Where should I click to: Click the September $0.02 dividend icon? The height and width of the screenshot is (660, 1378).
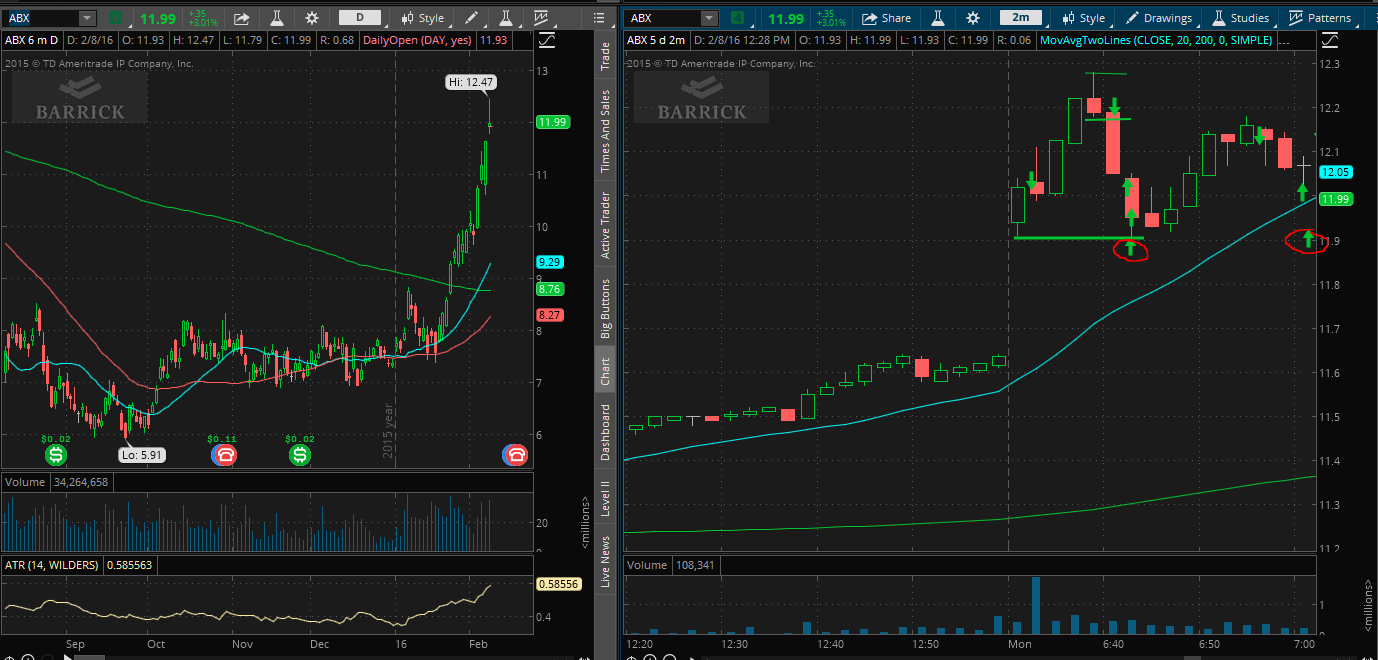(56, 455)
